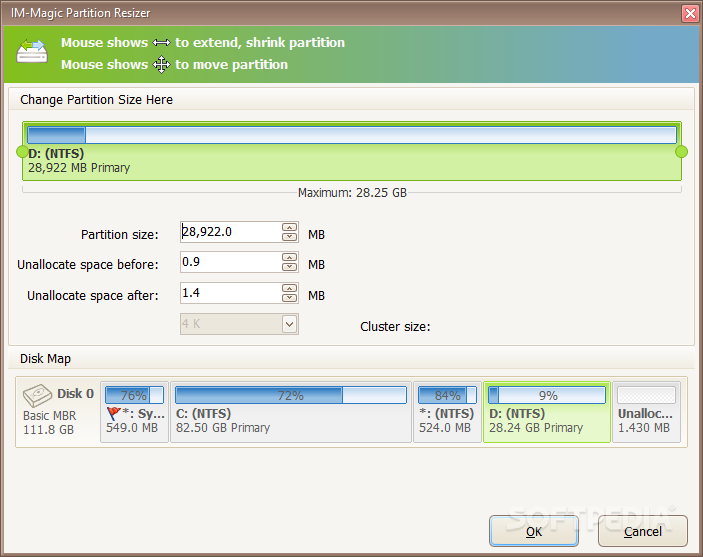The width and height of the screenshot is (703, 557).
Task: Increase unallocated space after with up arrow
Action: tap(290, 288)
